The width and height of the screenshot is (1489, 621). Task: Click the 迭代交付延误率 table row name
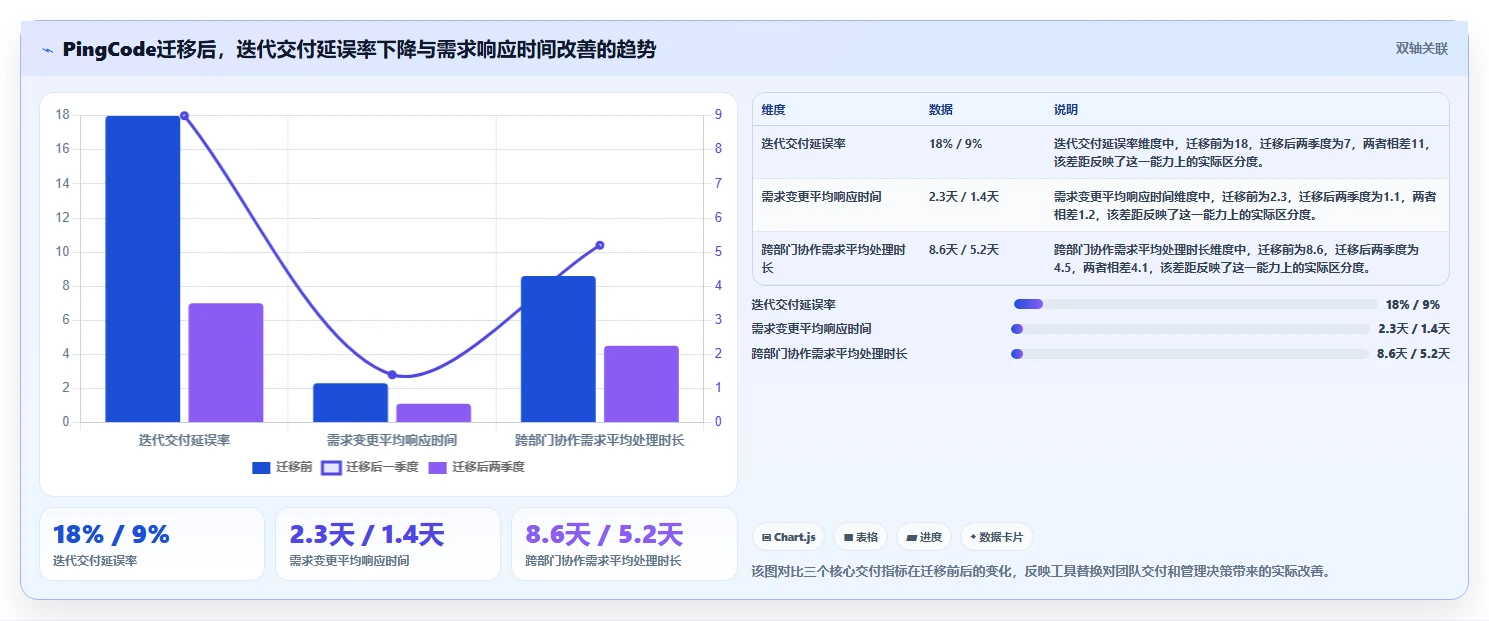tap(803, 144)
